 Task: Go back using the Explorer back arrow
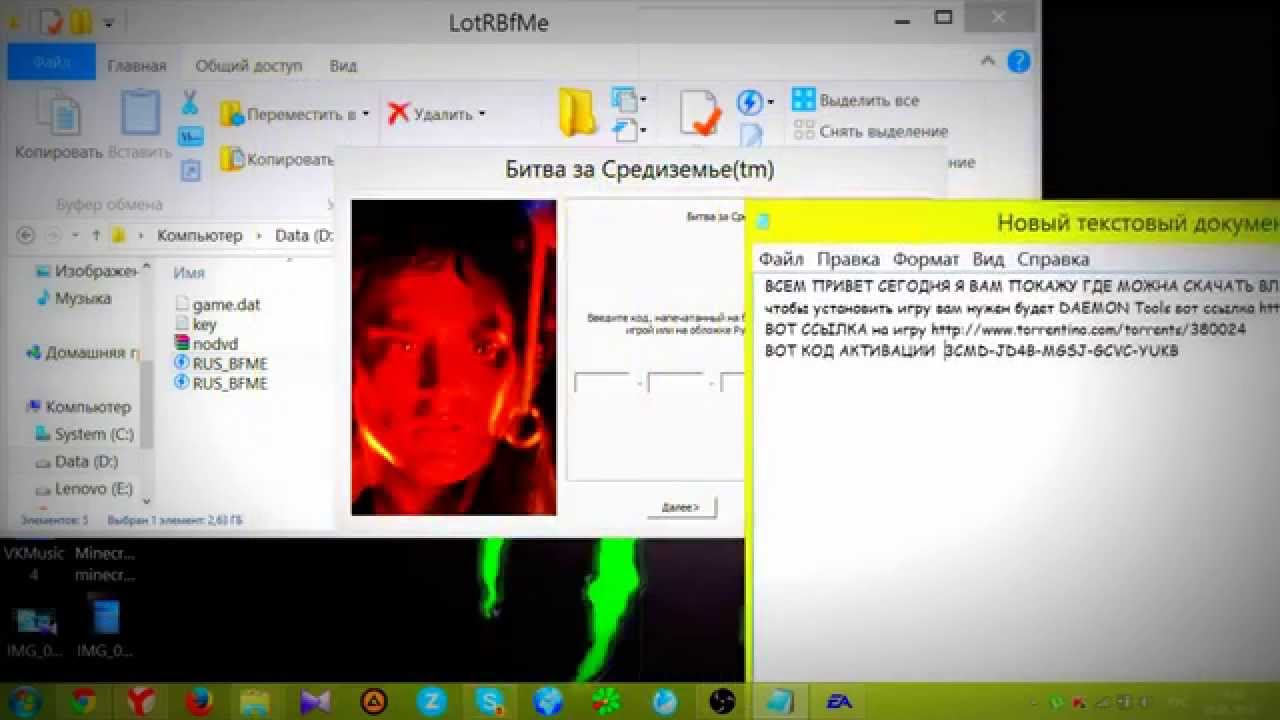(26, 236)
